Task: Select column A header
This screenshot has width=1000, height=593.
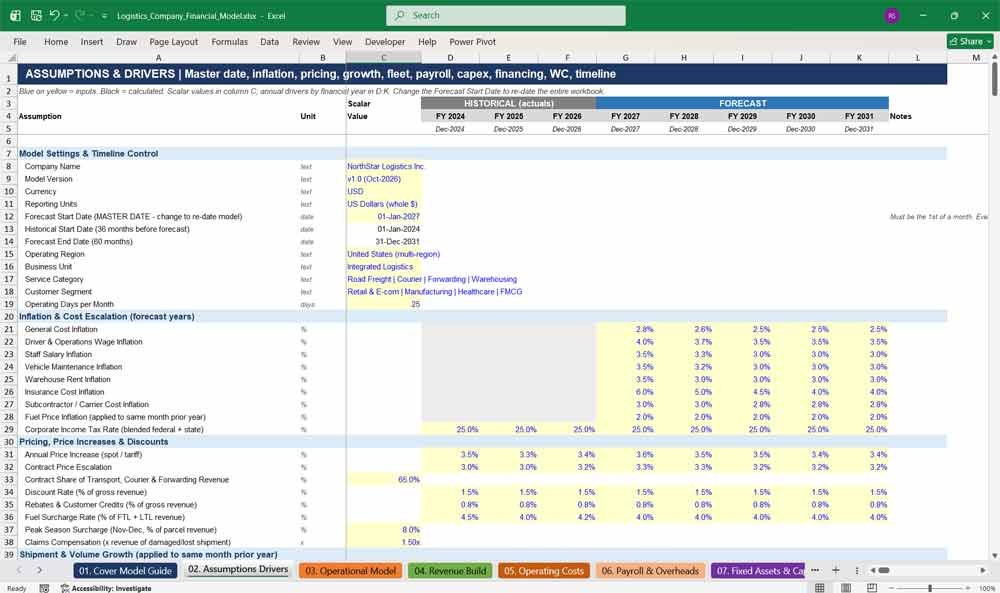Action: (x=158, y=57)
